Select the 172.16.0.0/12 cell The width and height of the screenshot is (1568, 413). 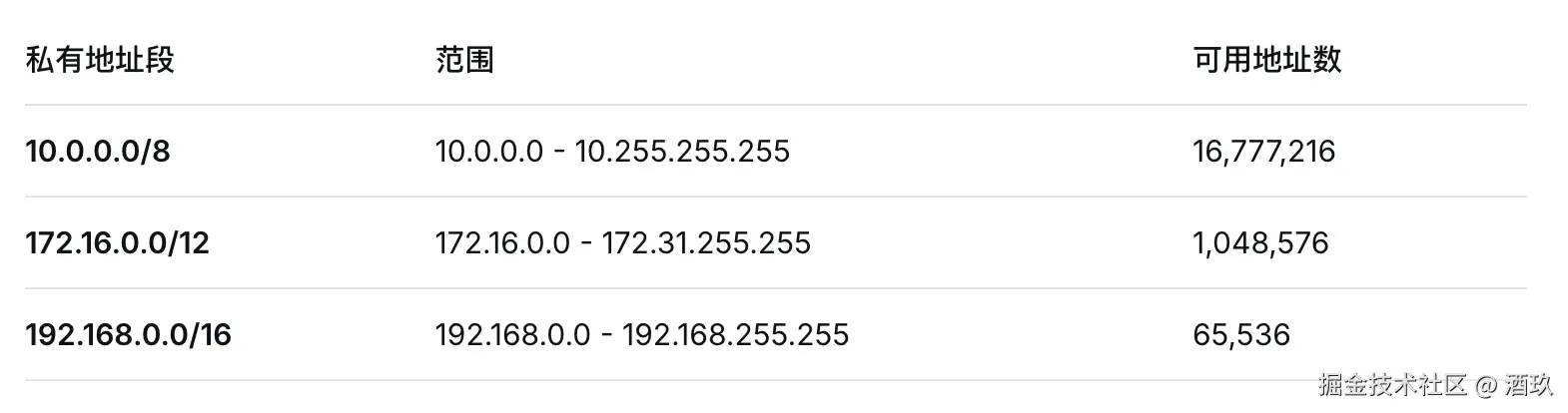pyautogui.click(x=117, y=243)
